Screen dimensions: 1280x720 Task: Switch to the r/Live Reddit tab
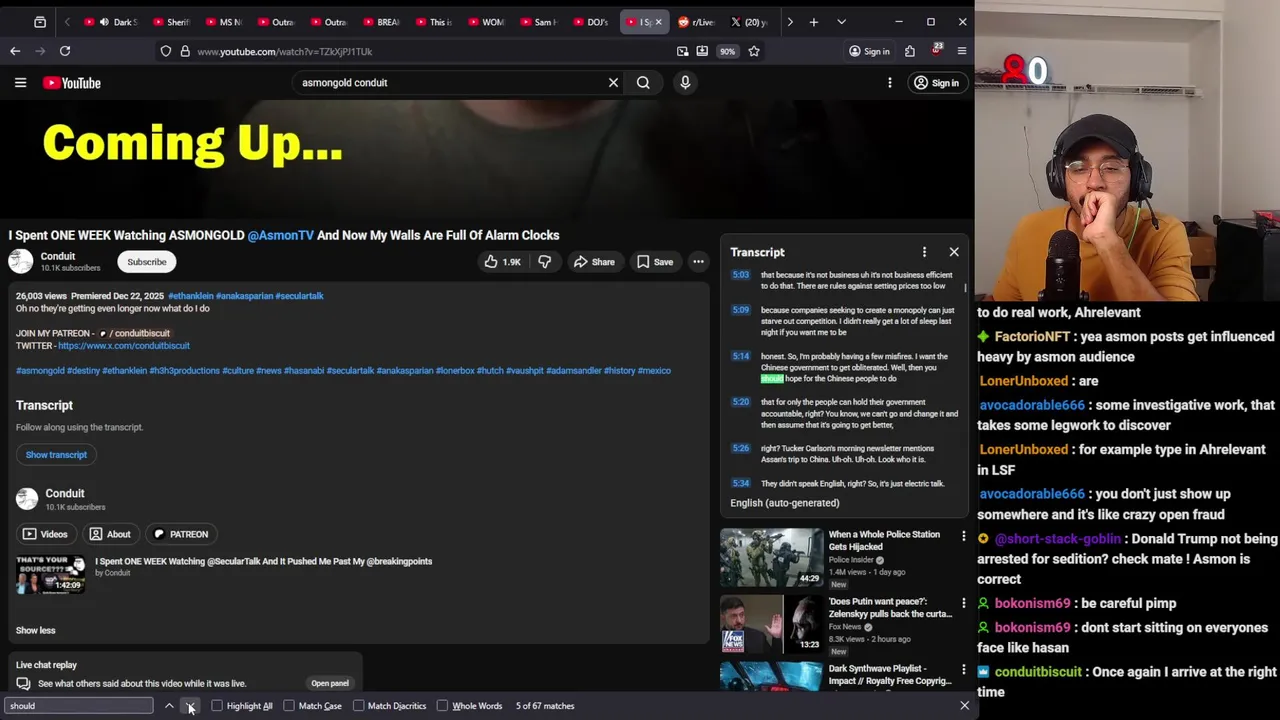(696, 22)
